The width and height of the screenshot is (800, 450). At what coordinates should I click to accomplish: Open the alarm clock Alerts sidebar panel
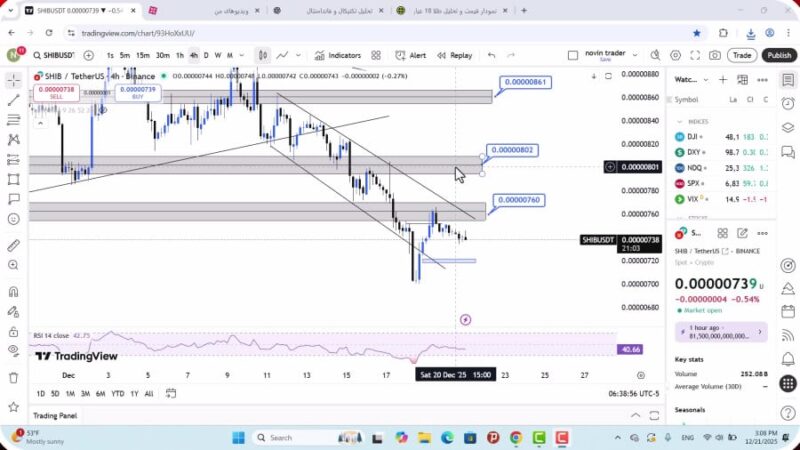pyautogui.click(x=789, y=101)
